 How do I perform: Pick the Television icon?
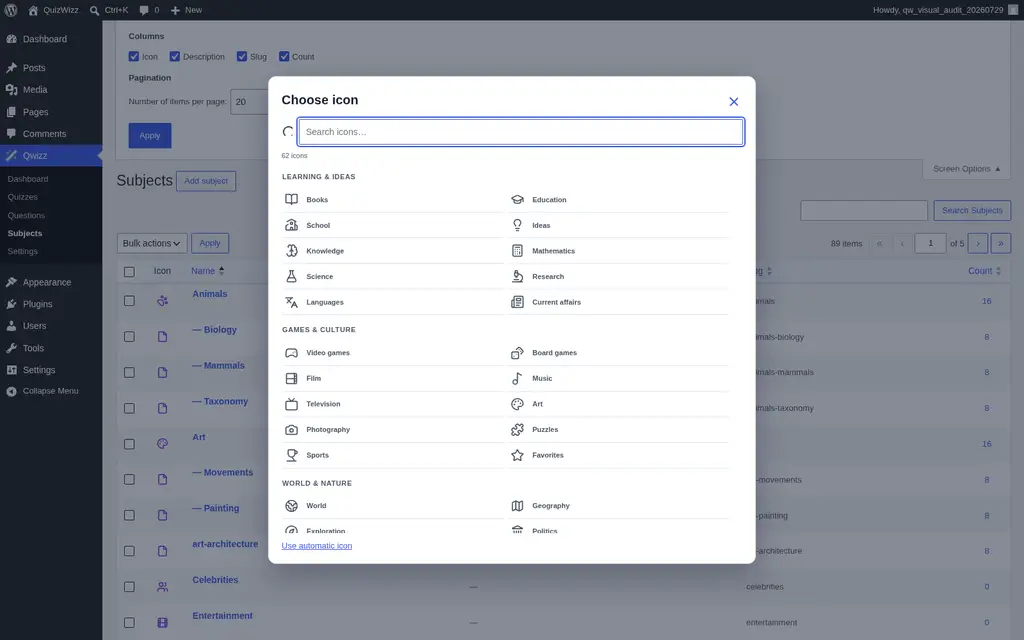392,404
